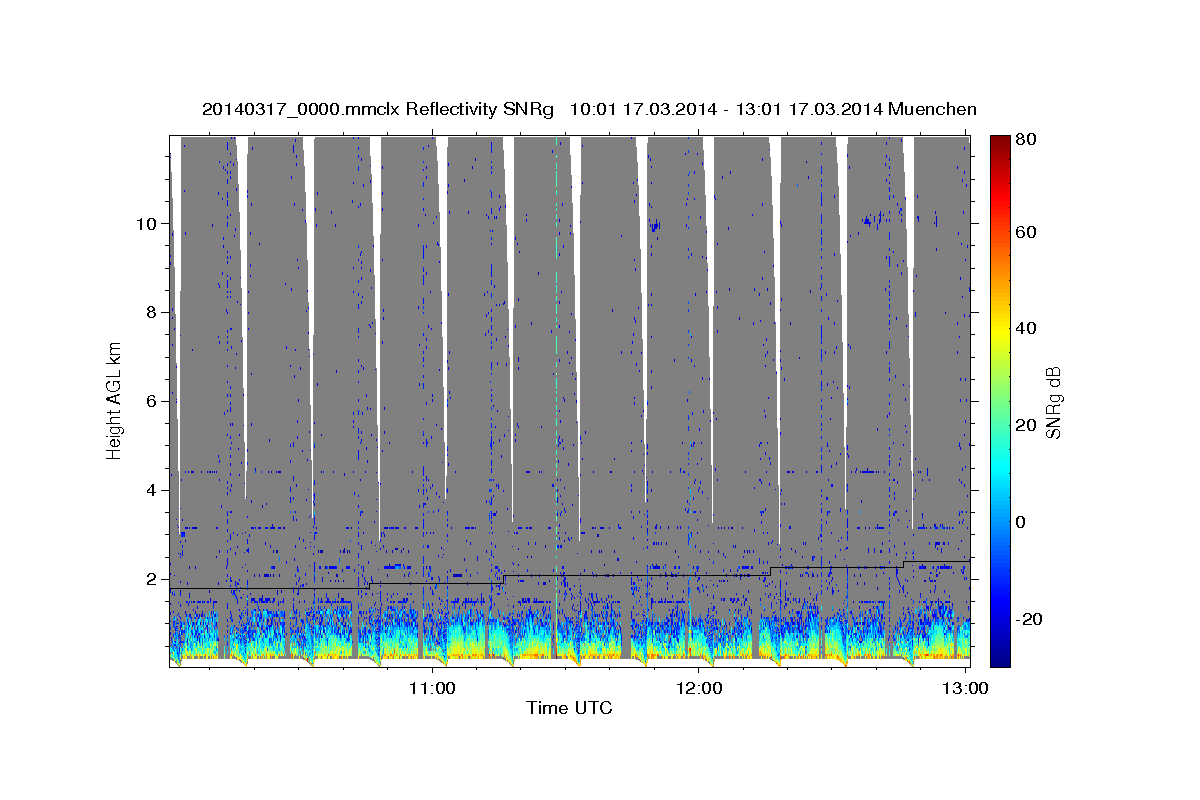This screenshot has height=800, width=1200.
Task: Click the 11:00 time tick label
Action: pyautogui.click(x=432, y=688)
